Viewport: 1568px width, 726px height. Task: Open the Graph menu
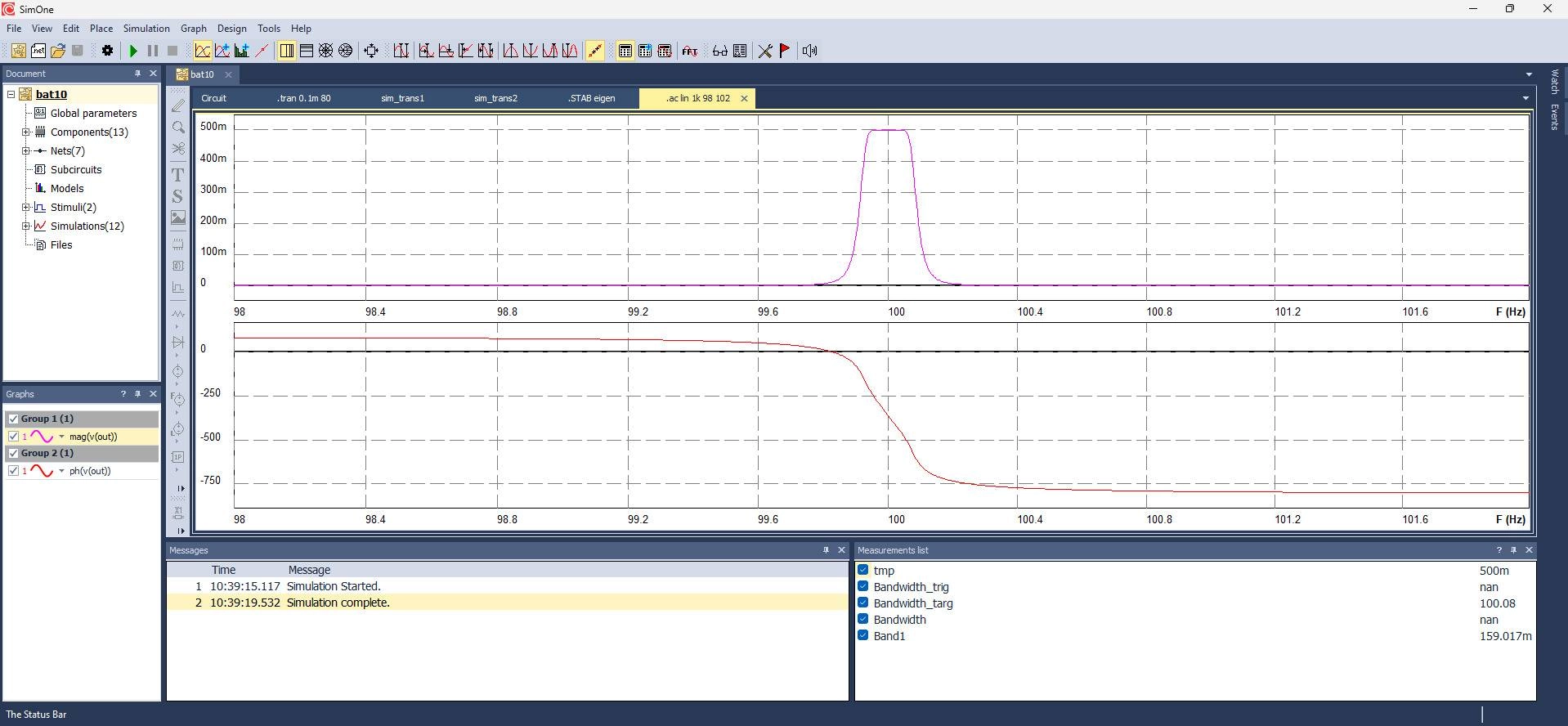194,28
